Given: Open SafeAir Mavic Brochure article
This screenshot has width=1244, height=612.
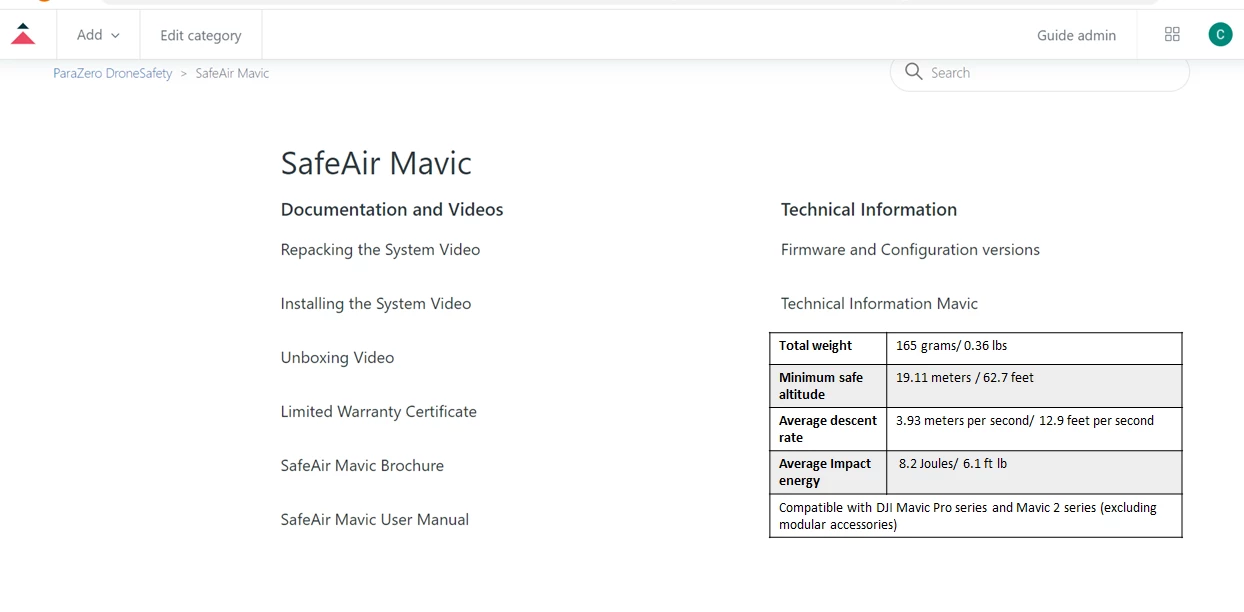Looking at the screenshot, I should (x=362, y=465).
